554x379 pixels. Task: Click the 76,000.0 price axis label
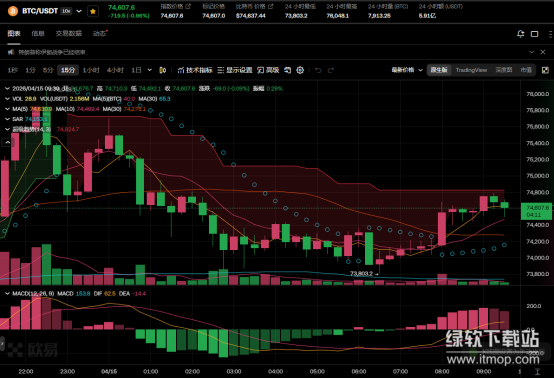tap(538, 94)
